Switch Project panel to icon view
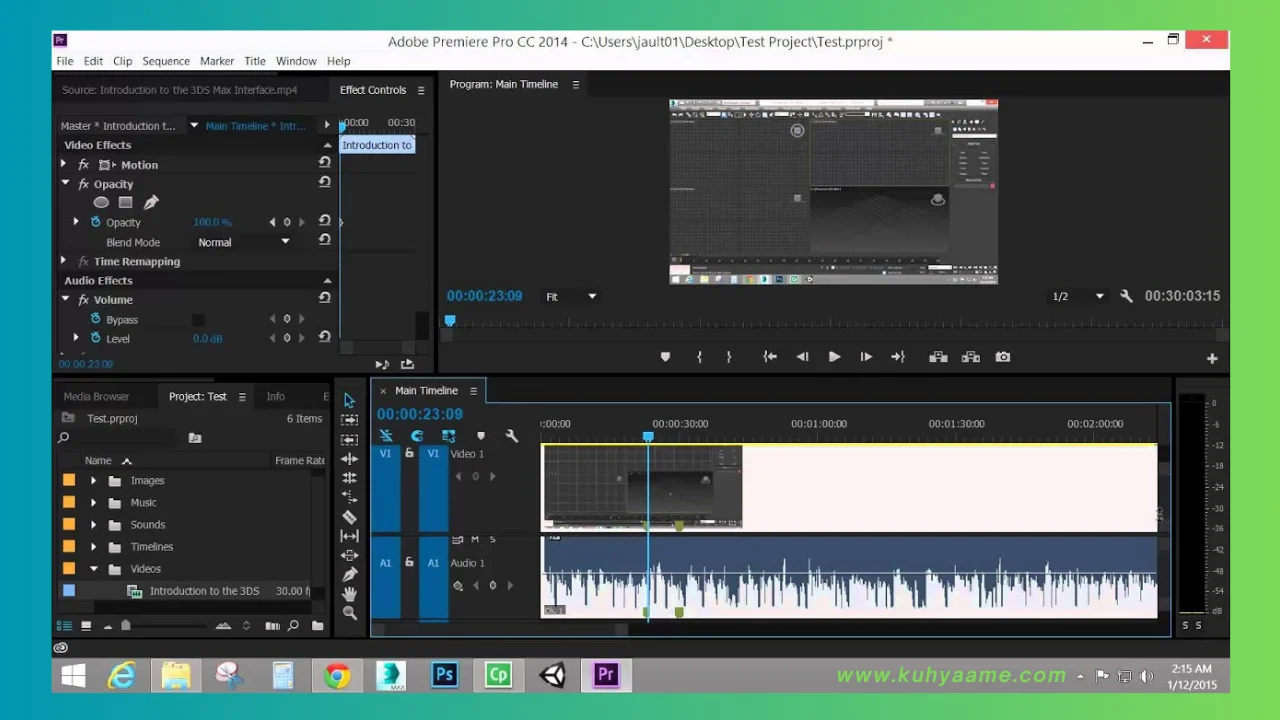 tap(86, 626)
